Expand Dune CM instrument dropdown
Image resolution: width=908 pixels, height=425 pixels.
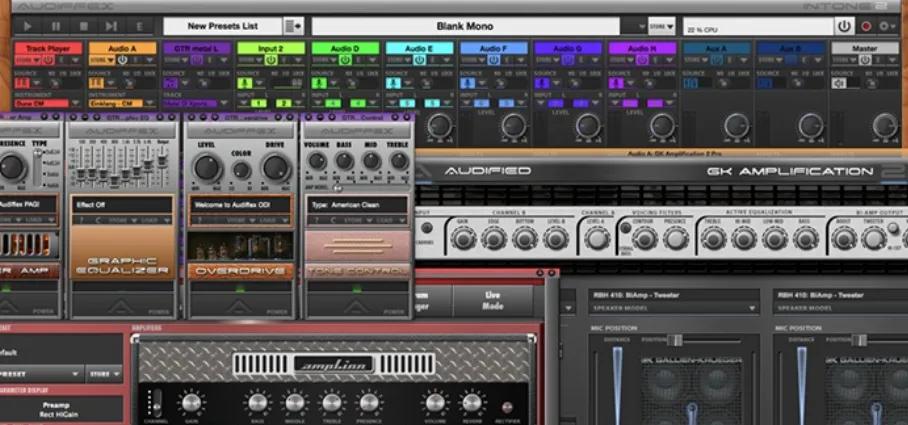75,104
